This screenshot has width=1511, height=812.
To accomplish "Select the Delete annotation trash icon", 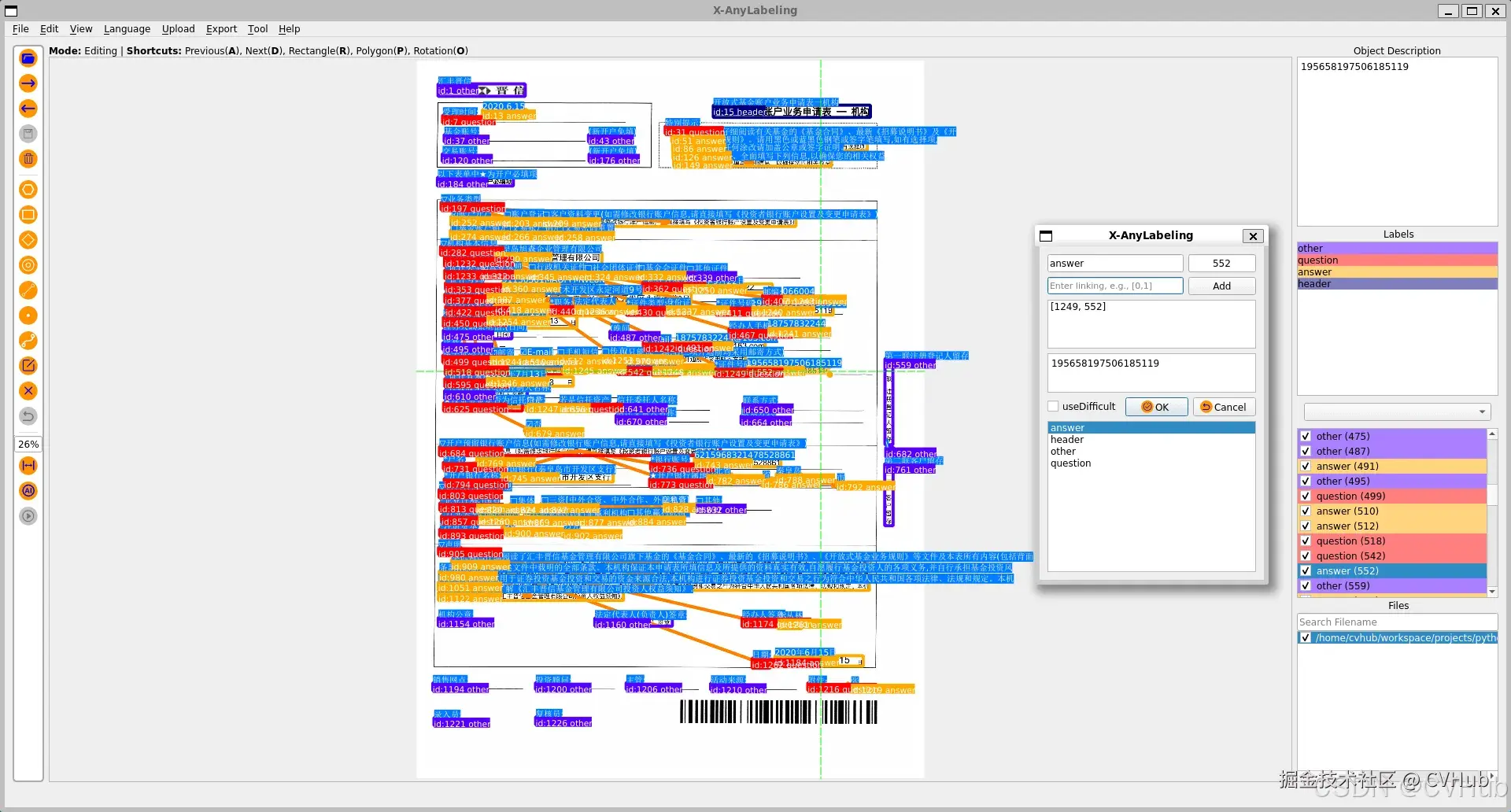I will point(28,159).
